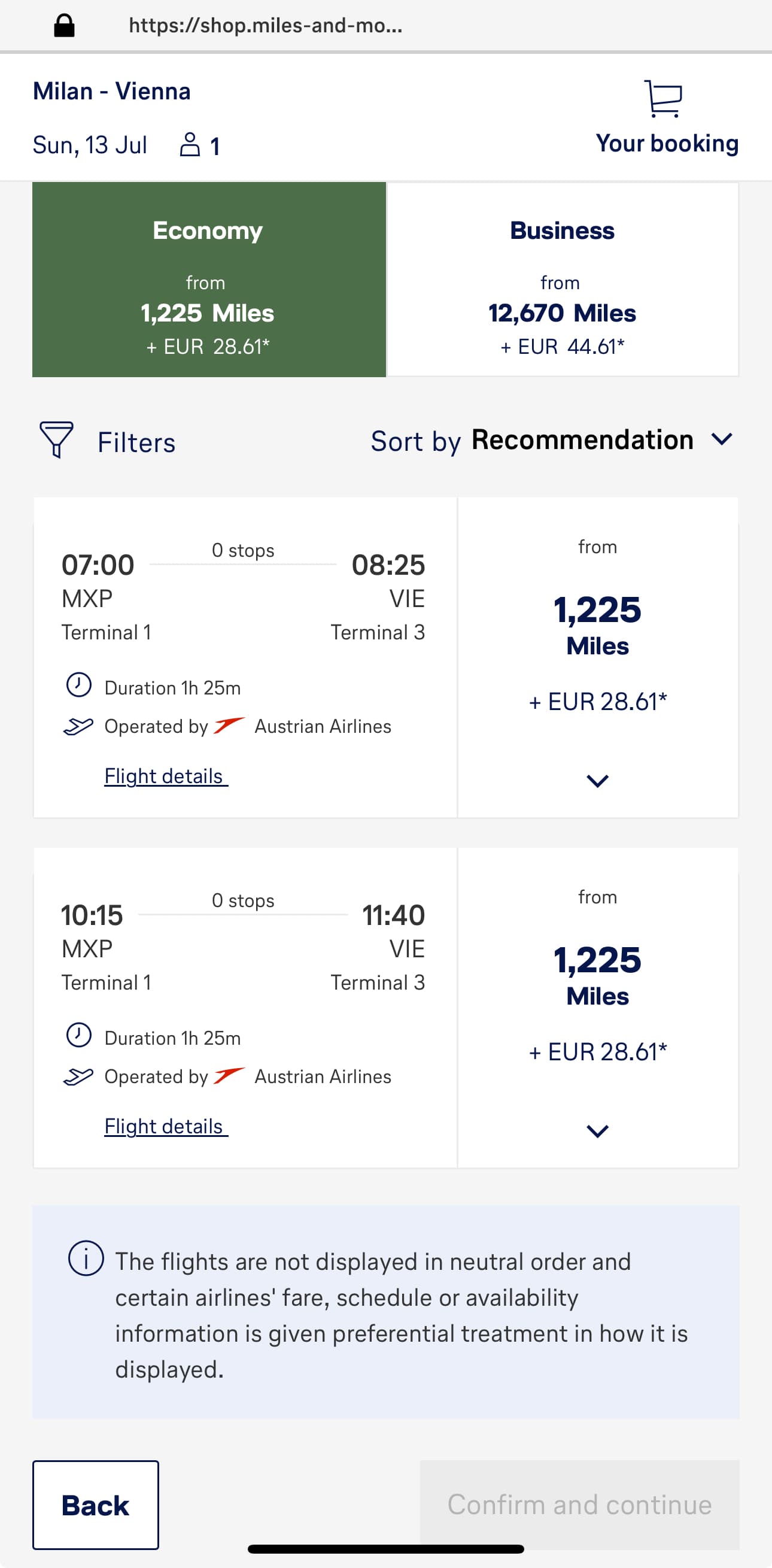Switch to the Business fare tab

563,280
